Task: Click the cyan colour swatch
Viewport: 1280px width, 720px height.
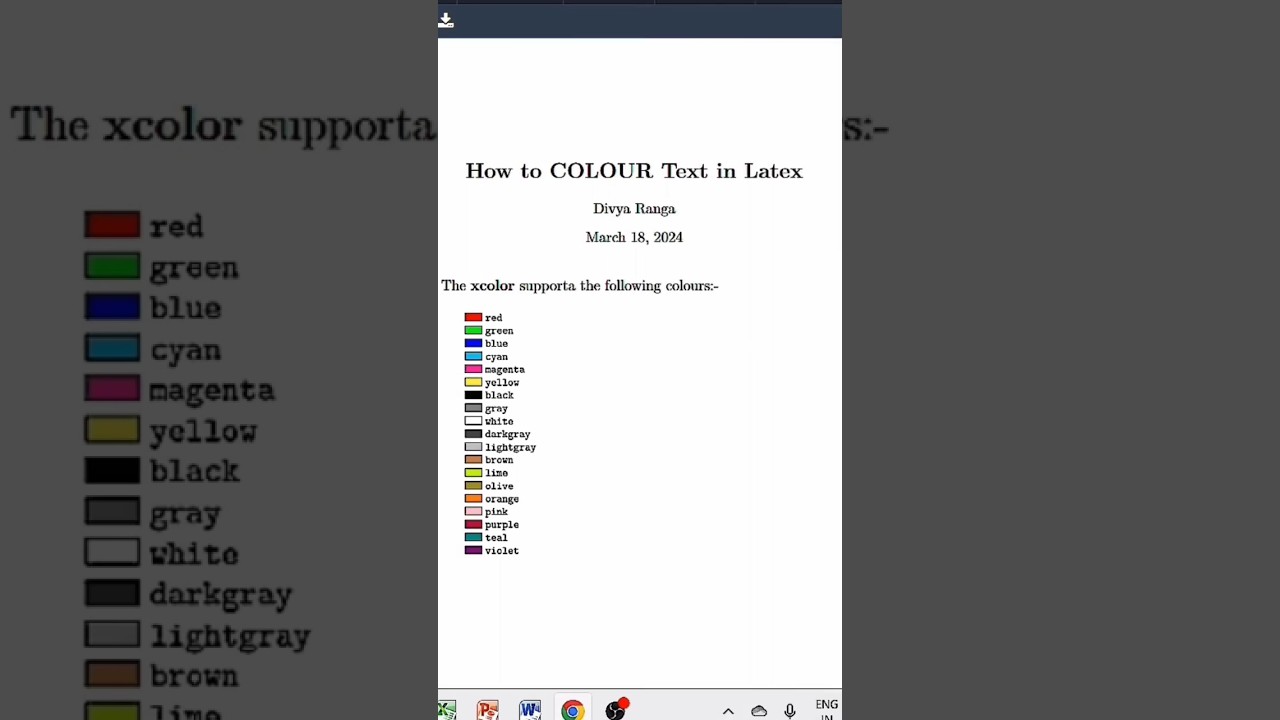Action: point(473,356)
